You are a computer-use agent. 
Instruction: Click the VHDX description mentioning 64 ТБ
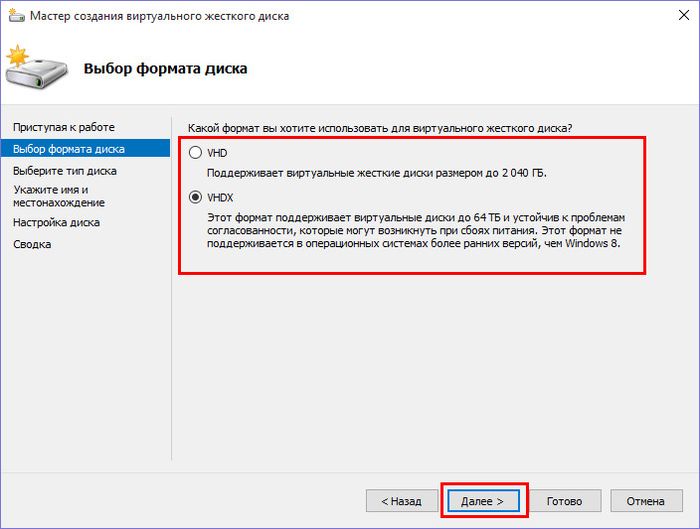click(416, 230)
